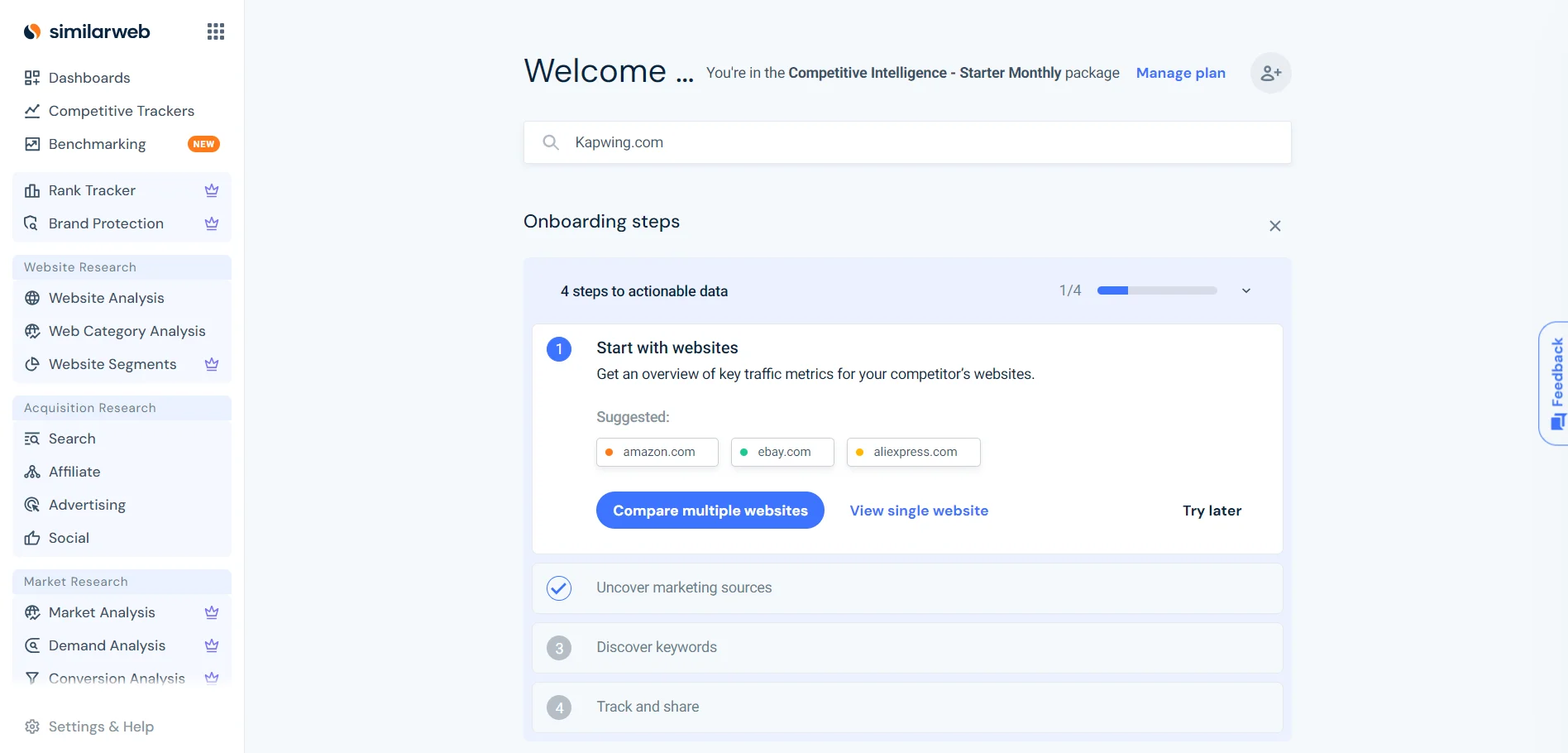Close the Onboarding steps section

click(x=1275, y=226)
